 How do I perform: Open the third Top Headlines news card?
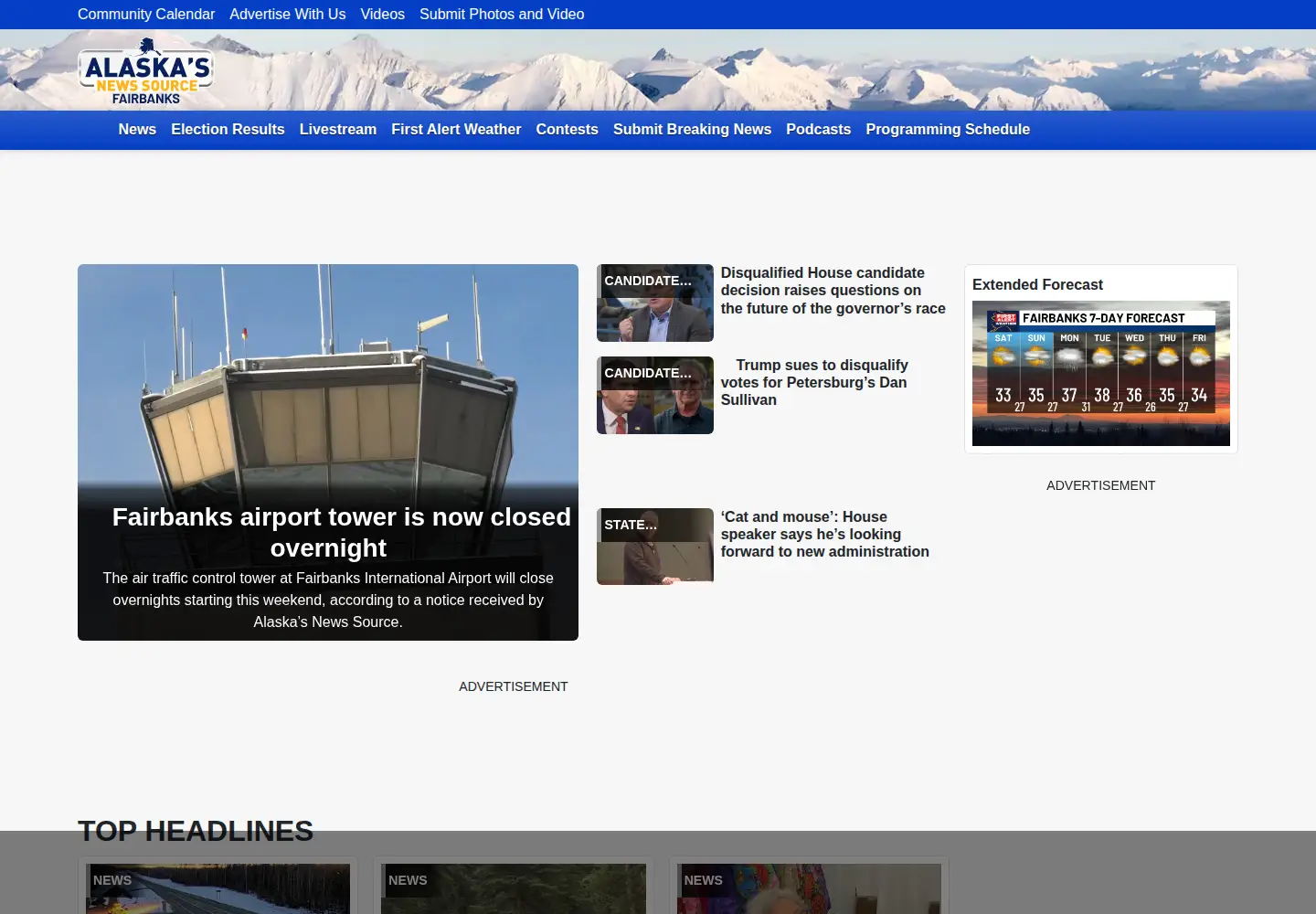(809, 887)
